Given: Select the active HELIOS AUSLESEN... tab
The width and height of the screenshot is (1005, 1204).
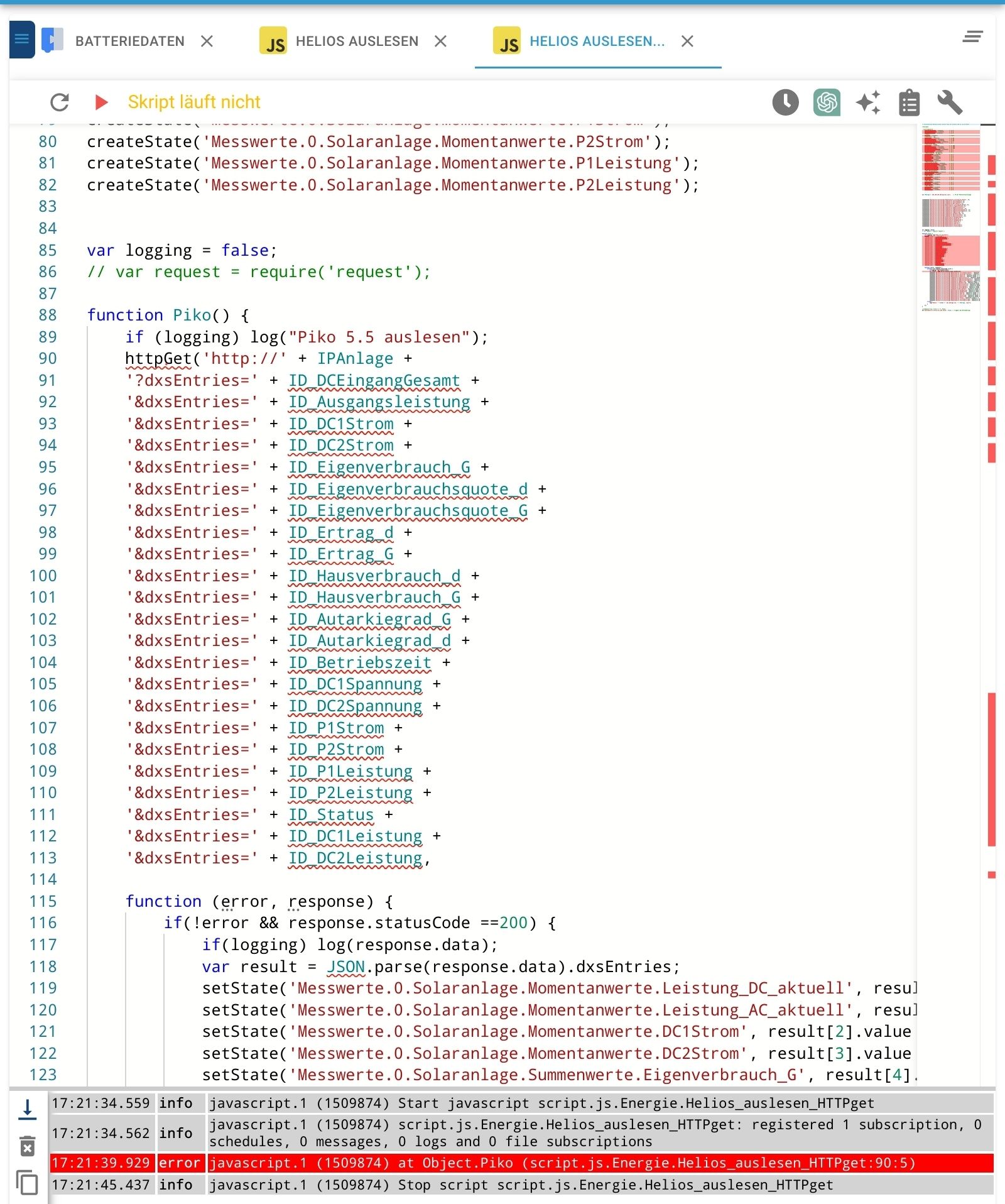Looking at the screenshot, I should click(x=597, y=41).
